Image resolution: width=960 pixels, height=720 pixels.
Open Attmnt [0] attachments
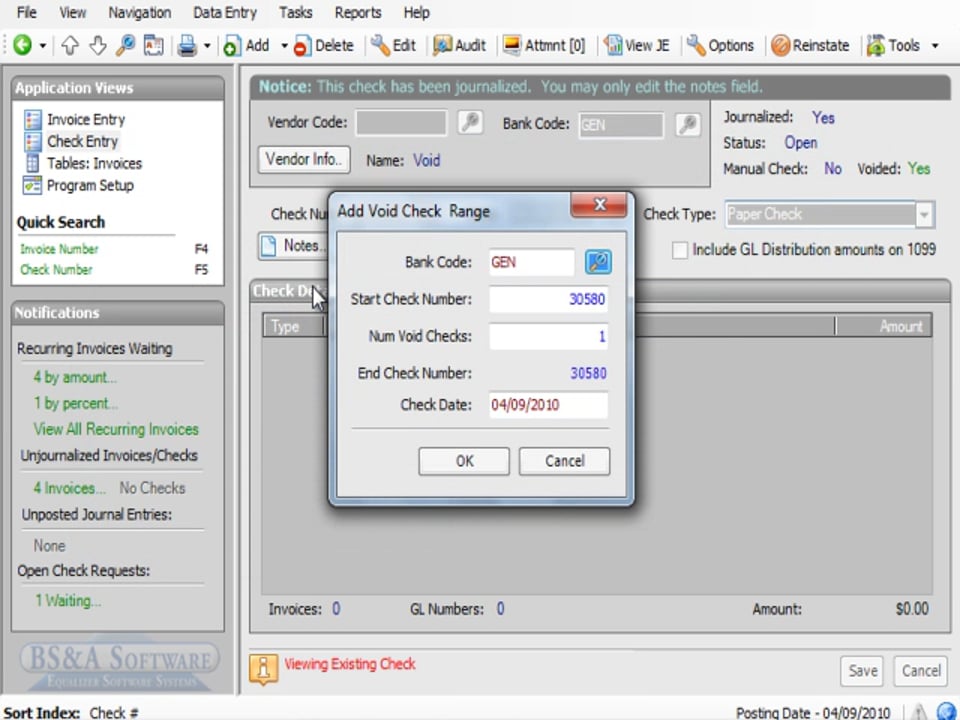click(x=544, y=45)
